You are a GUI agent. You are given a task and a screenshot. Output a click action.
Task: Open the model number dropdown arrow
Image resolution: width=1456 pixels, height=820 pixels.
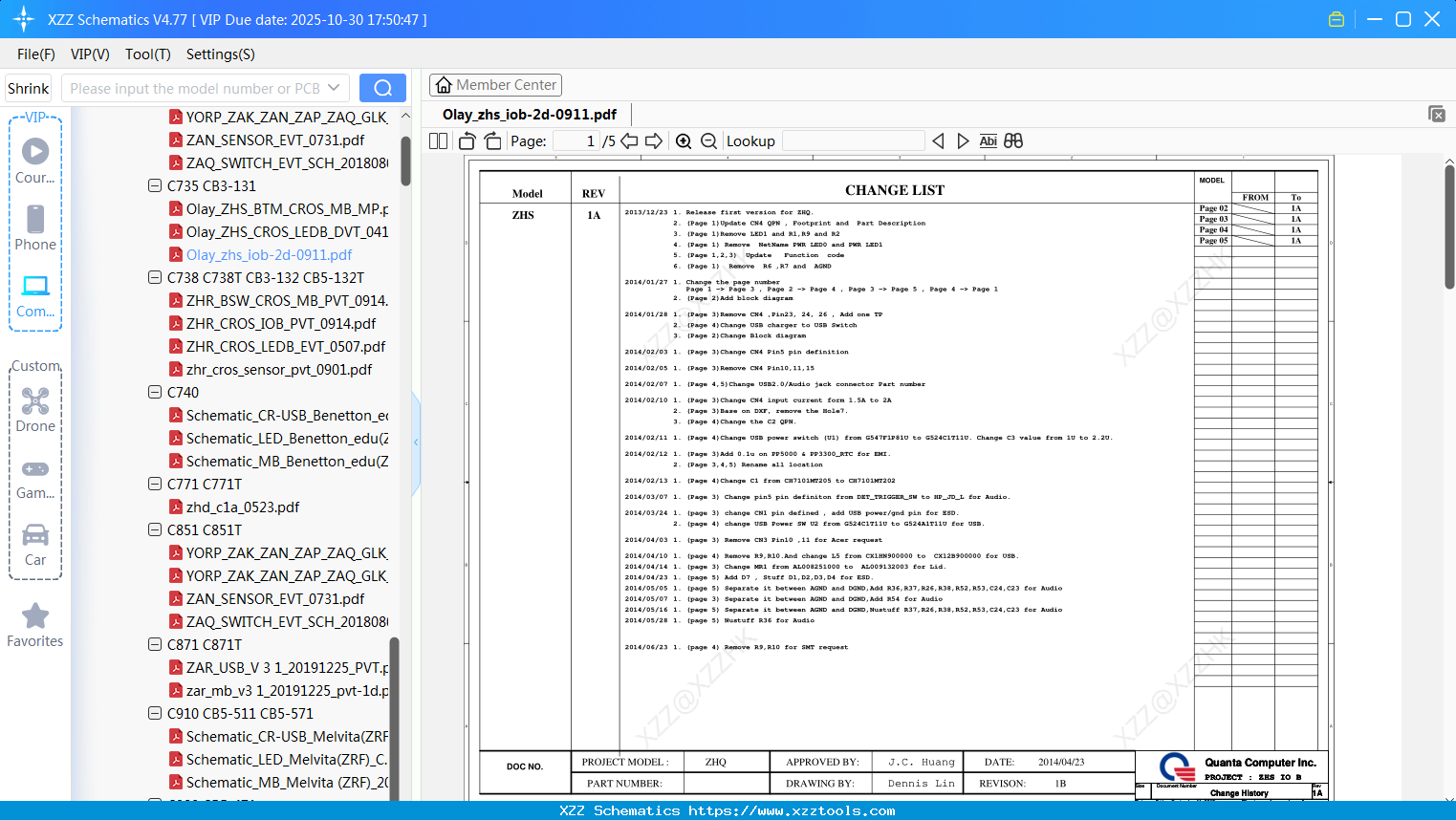pyautogui.click(x=334, y=88)
